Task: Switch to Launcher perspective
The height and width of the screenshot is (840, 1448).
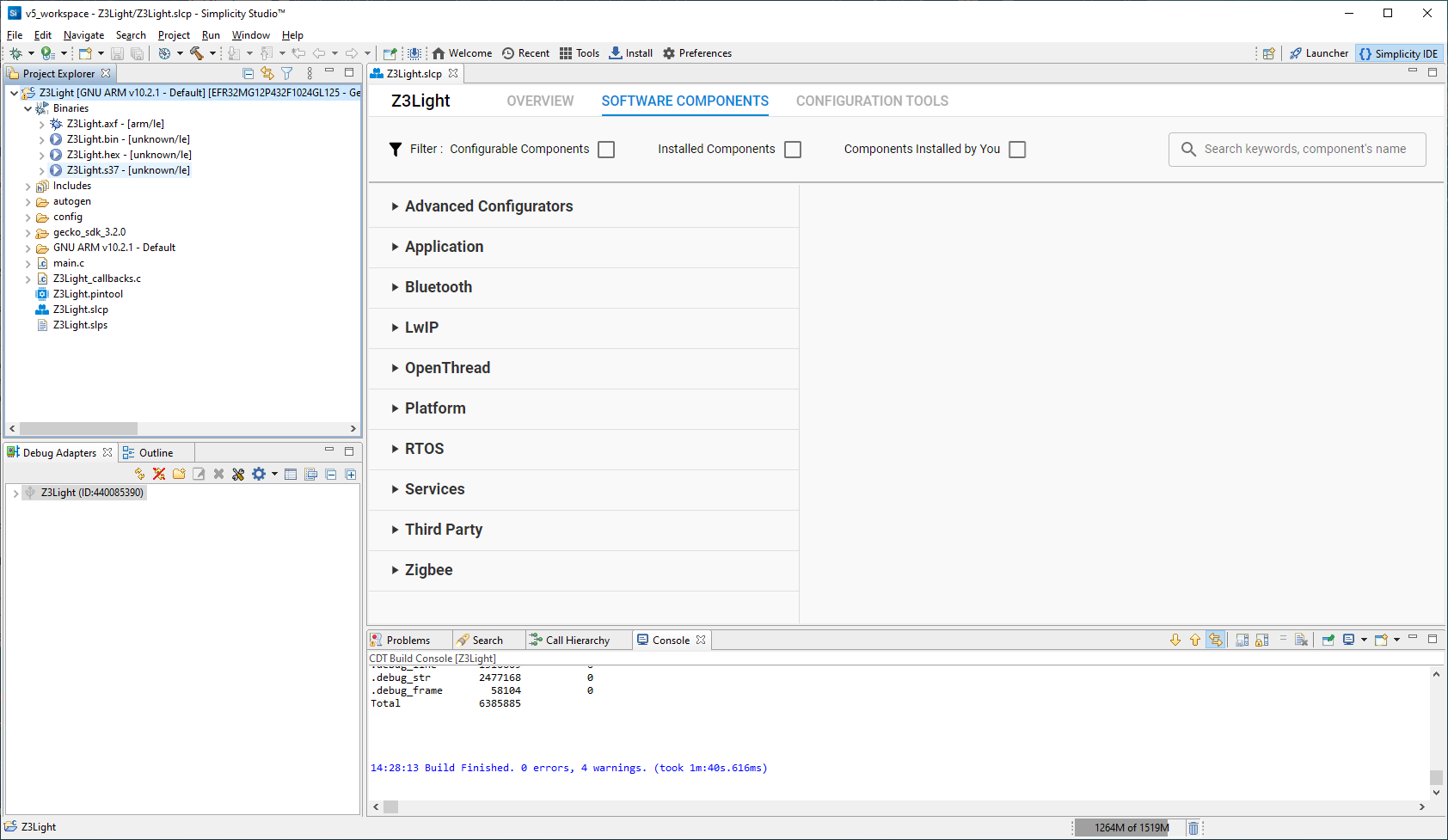Action: click(x=1319, y=53)
